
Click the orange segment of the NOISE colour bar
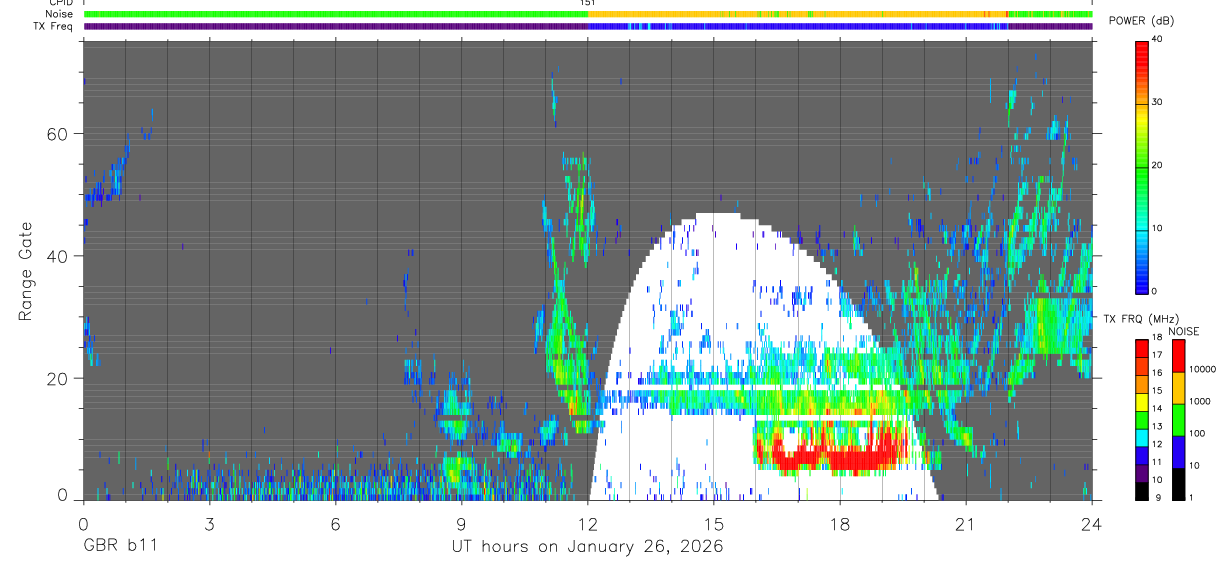(1178, 388)
